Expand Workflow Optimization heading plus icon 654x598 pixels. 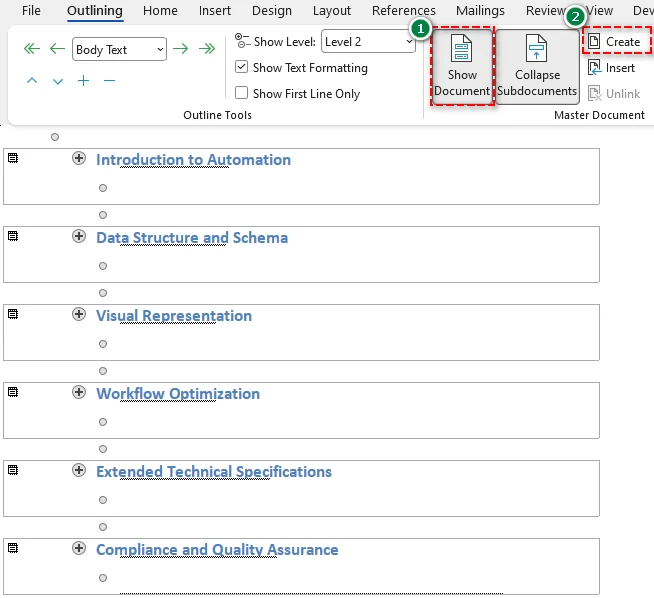pyautogui.click(x=79, y=392)
